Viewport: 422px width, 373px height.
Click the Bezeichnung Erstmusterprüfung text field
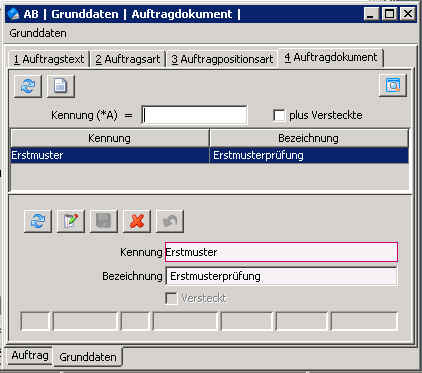(281, 276)
